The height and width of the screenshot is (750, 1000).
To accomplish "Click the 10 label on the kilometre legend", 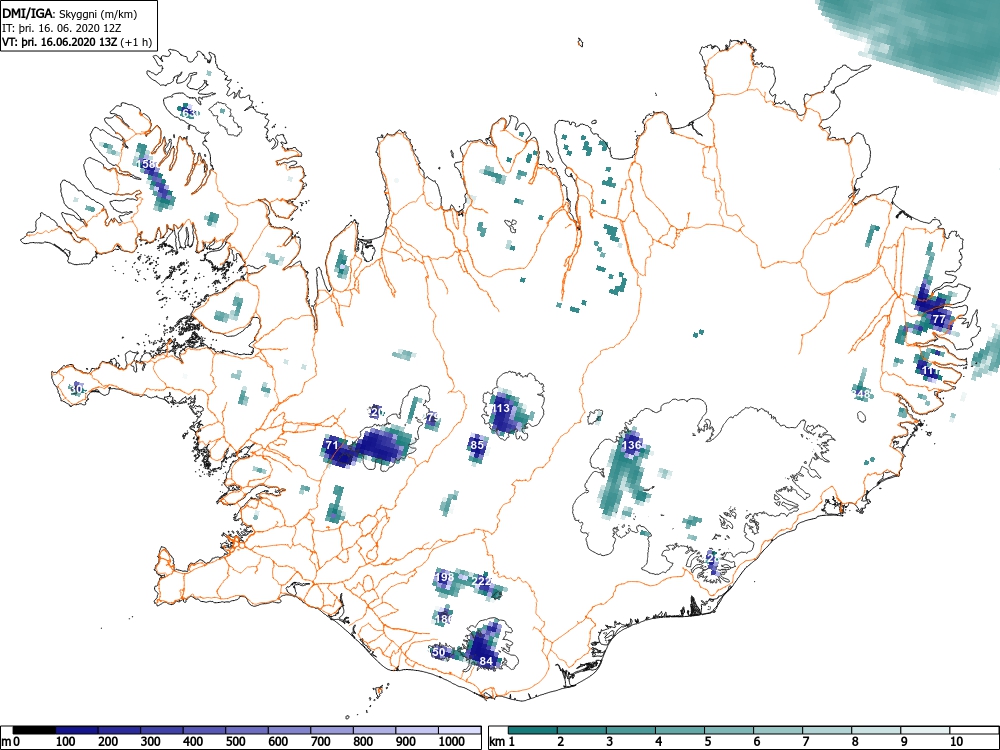I will [956, 742].
